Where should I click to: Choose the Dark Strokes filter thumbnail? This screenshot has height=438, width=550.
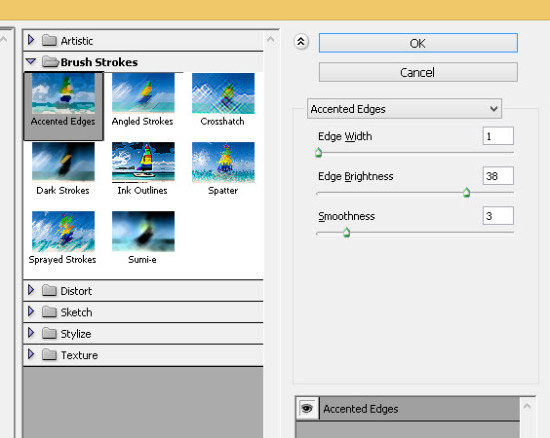point(63,162)
